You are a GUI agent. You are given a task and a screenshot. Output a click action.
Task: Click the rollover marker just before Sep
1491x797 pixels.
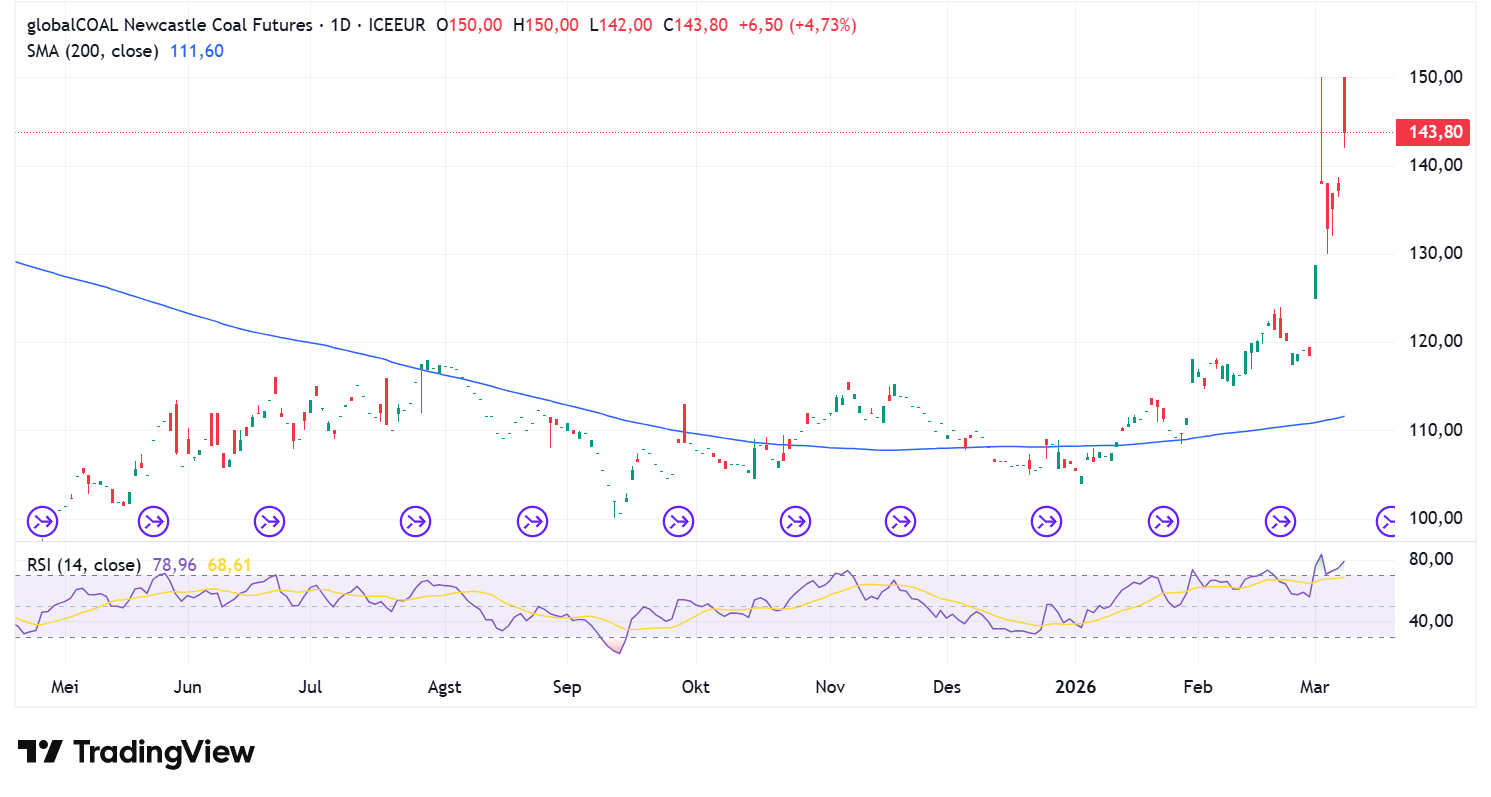(x=532, y=521)
